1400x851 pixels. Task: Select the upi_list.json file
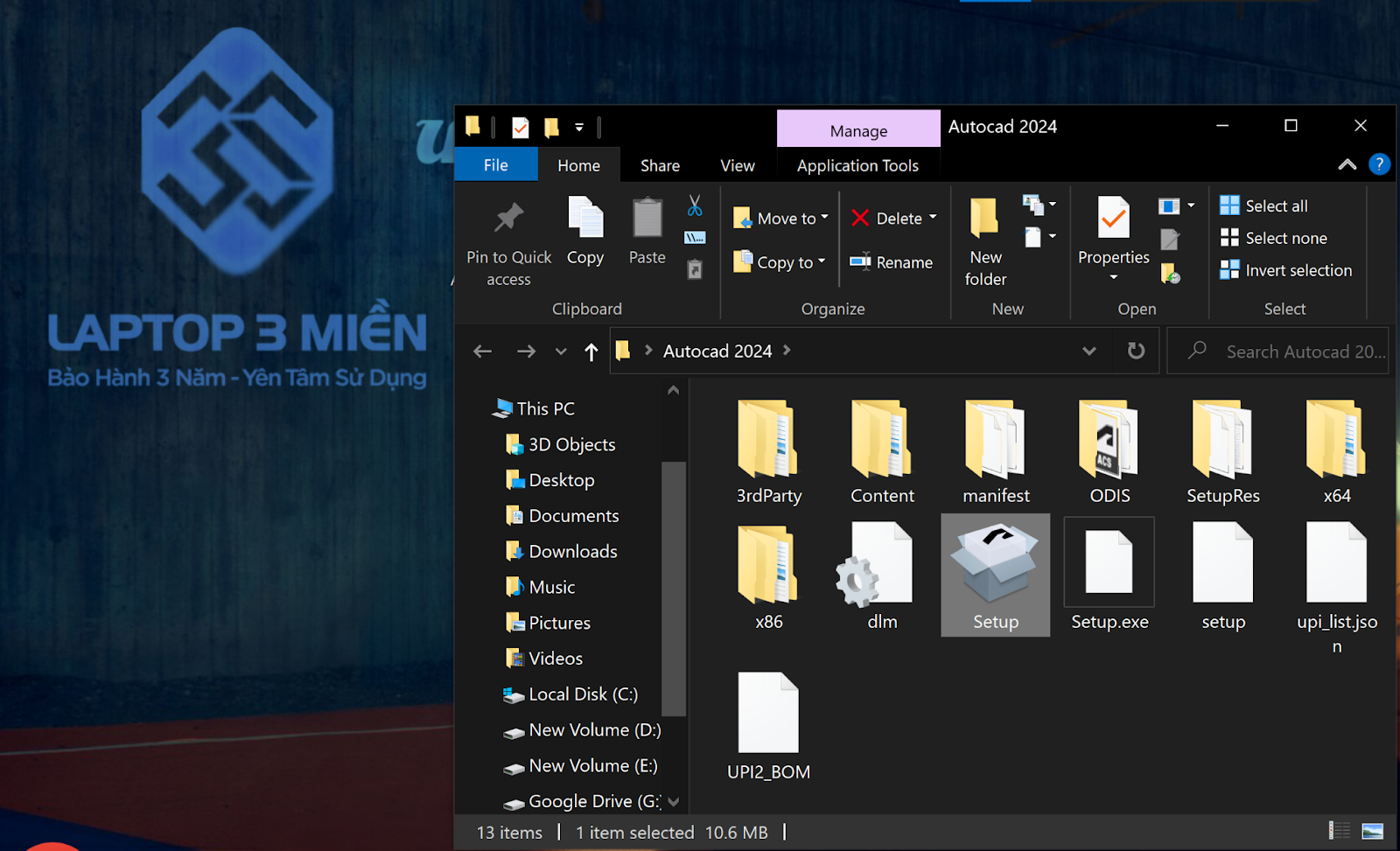pyautogui.click(x=1337, y=588)
